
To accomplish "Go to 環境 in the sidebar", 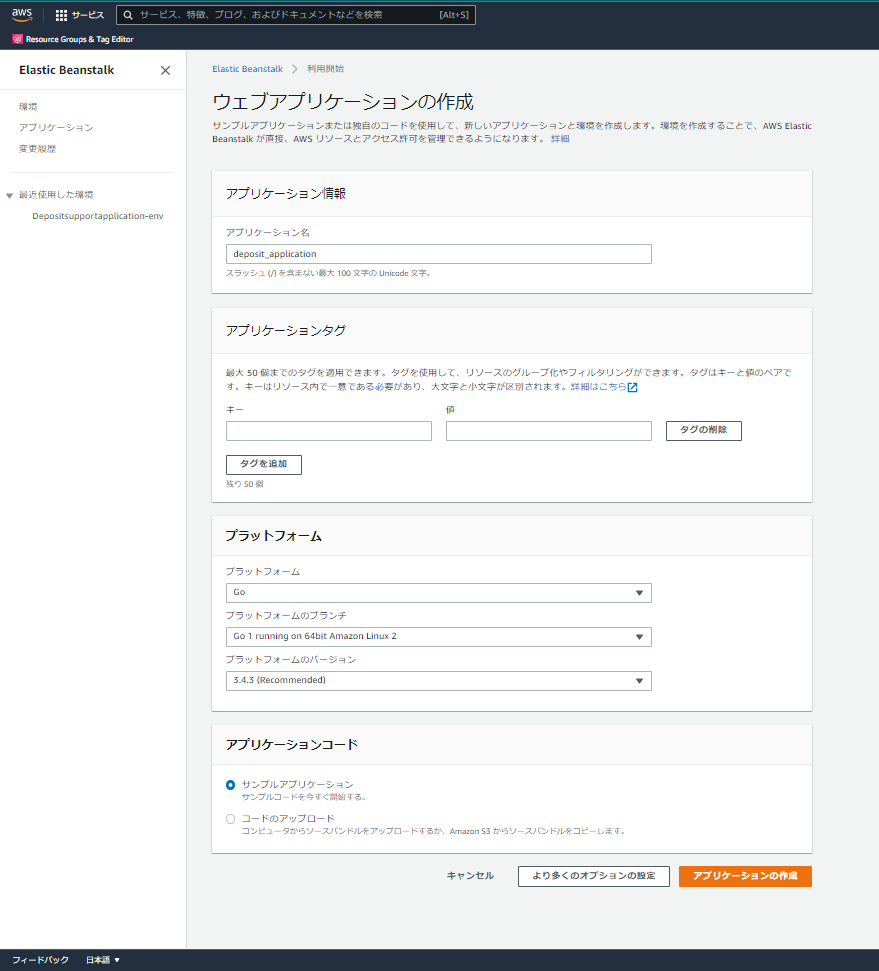I will 28,107.
